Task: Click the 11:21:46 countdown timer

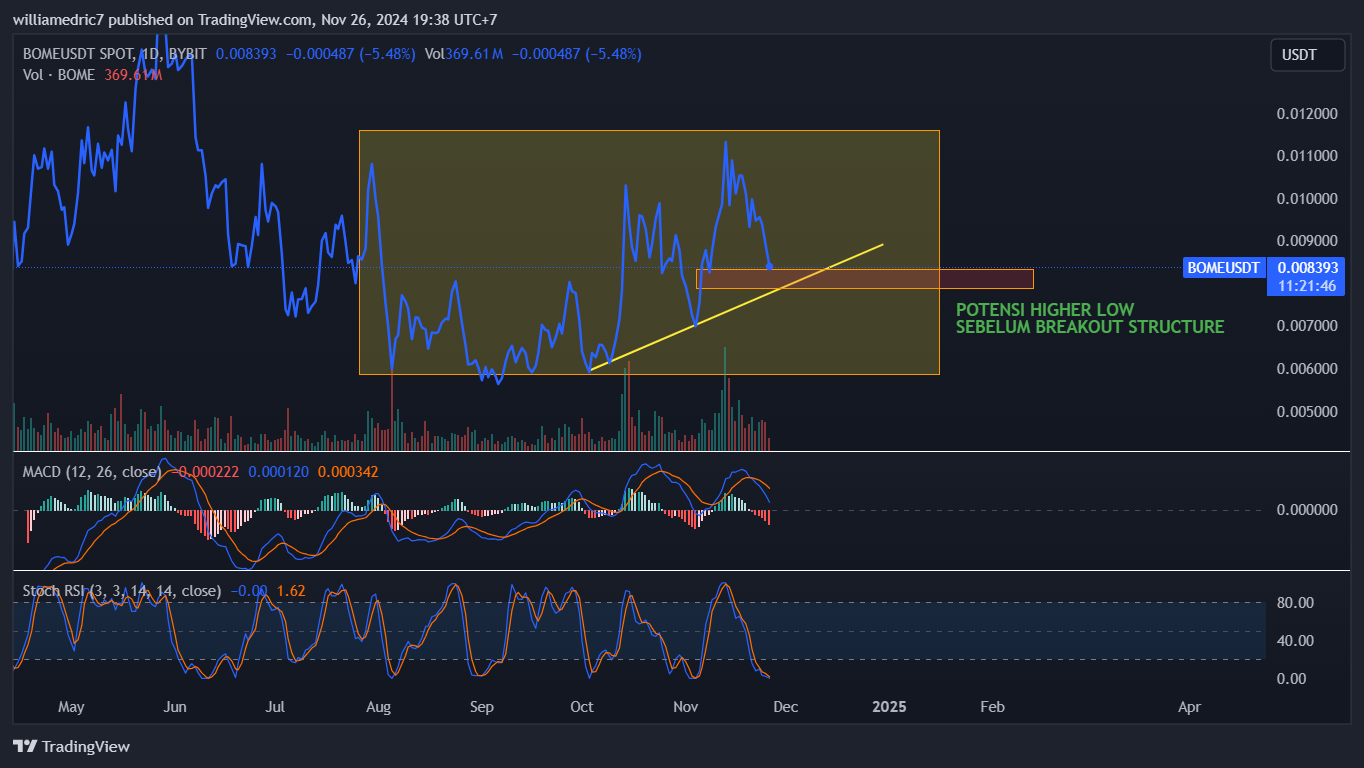Action: click(x=1308, y=285)
